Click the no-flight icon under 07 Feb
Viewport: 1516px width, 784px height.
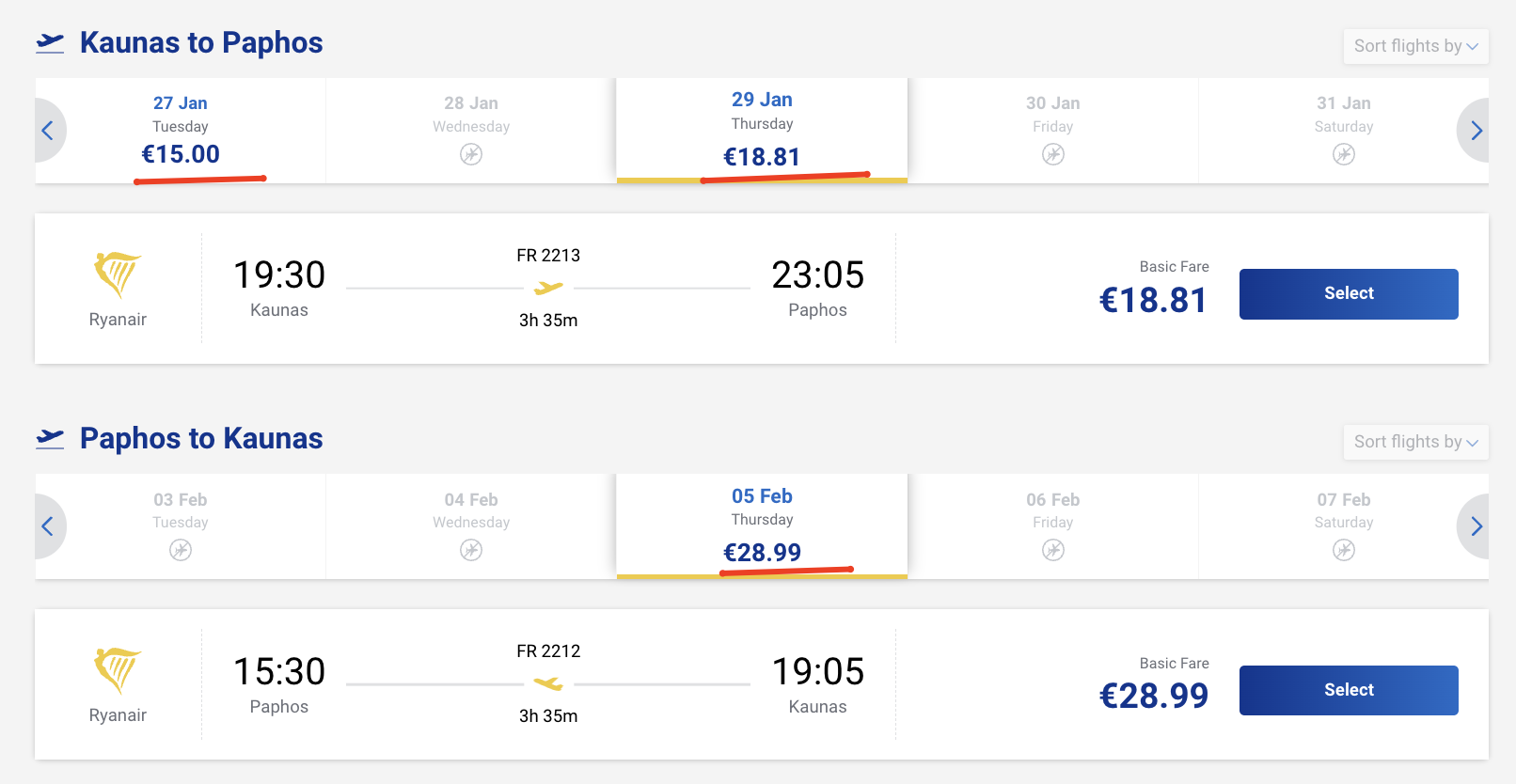pyautogui.click(x=1344, y=550)
